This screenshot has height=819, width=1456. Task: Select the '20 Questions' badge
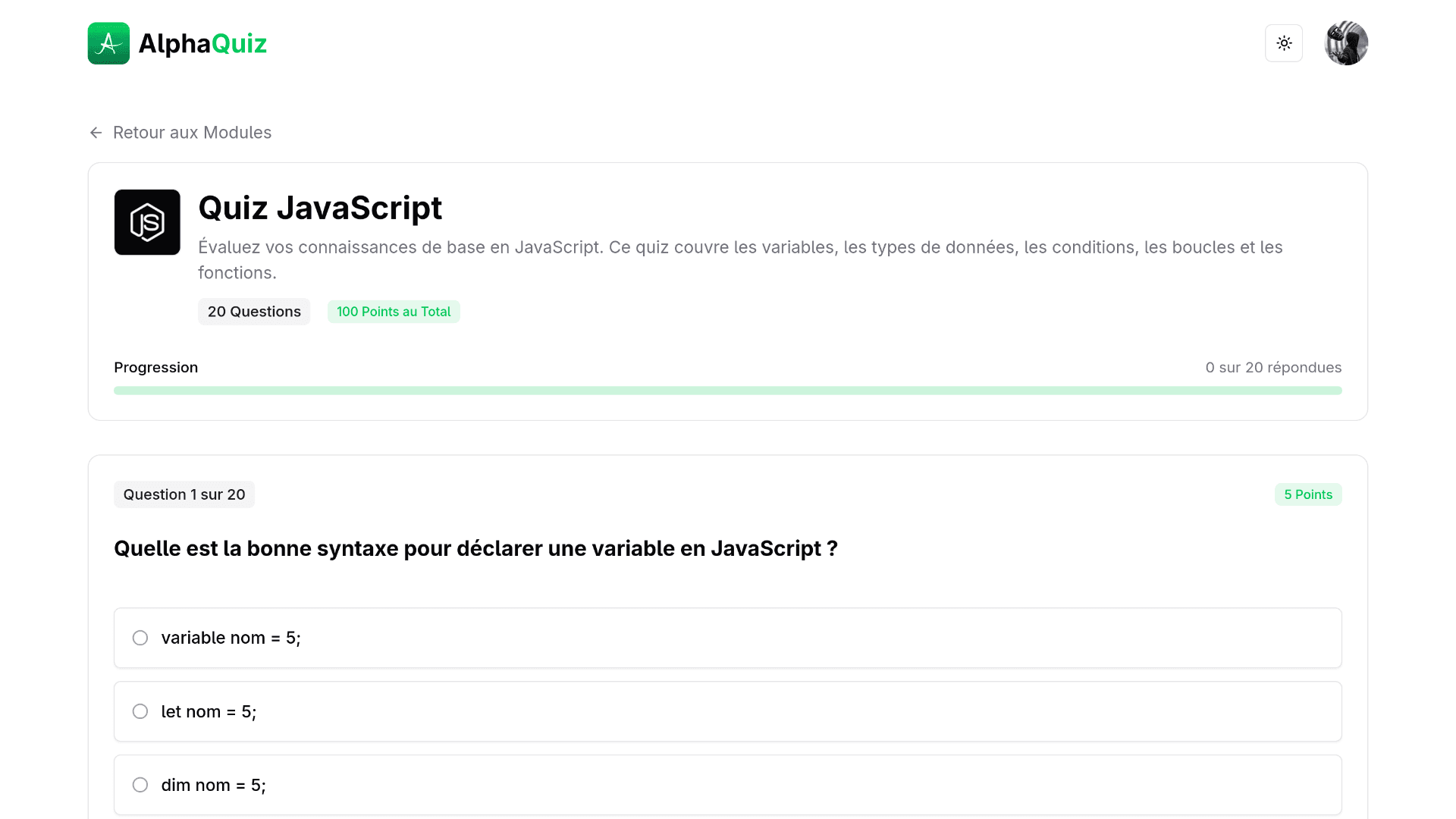[x=254, y=312]
